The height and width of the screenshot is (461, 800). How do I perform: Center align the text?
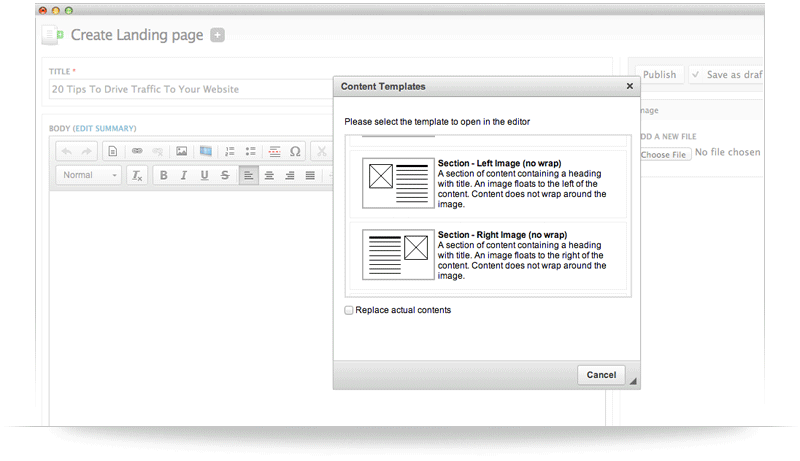pos(269,175)
